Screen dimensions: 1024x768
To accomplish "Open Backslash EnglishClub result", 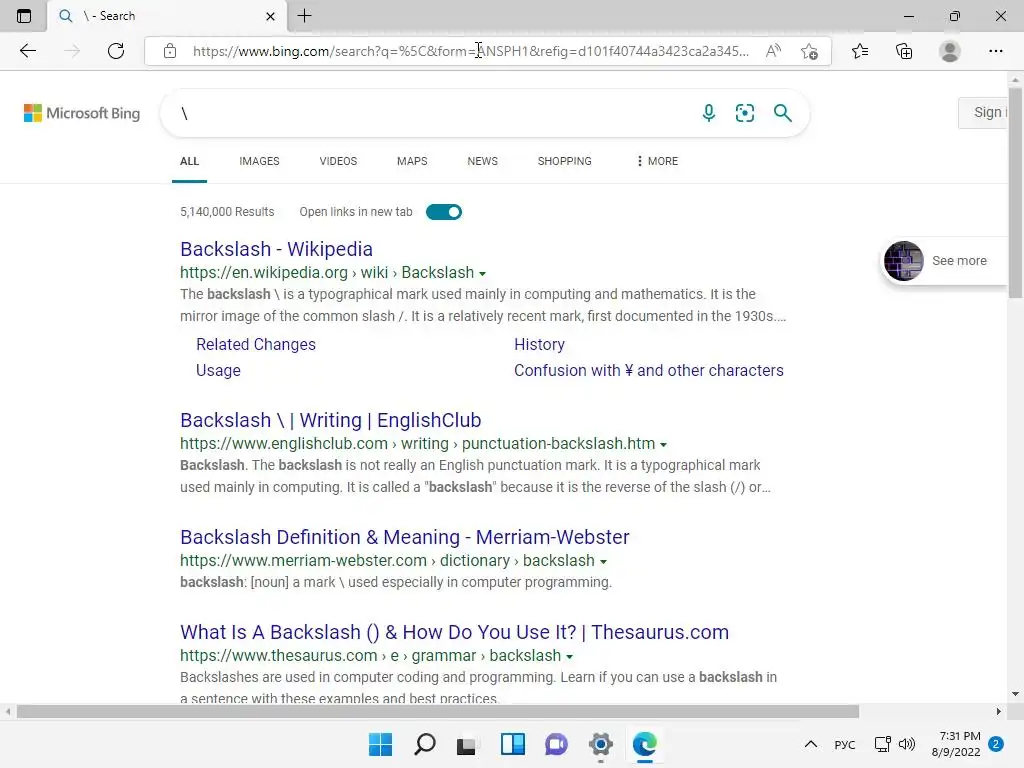I will (330, 420).
